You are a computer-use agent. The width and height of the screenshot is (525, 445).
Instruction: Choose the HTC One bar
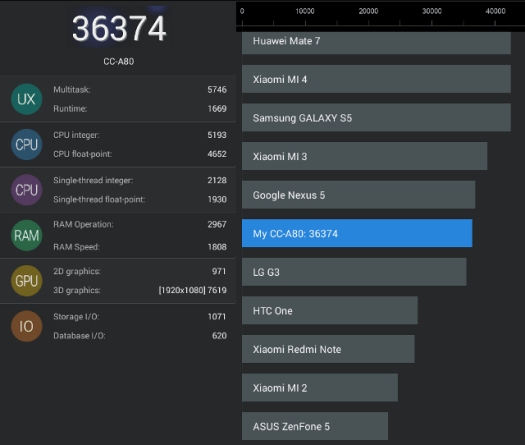[330, 310]
